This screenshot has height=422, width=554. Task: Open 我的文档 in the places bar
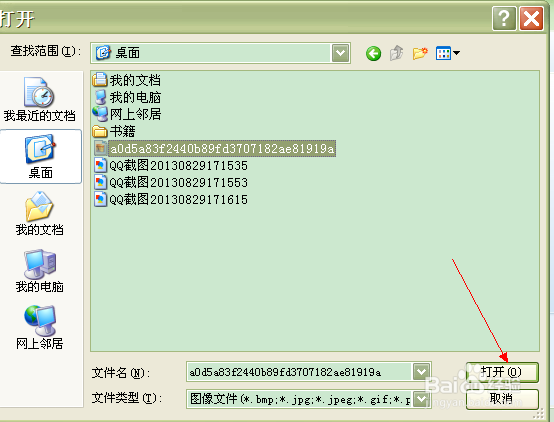pyautogui.click(x=40, y=213)
